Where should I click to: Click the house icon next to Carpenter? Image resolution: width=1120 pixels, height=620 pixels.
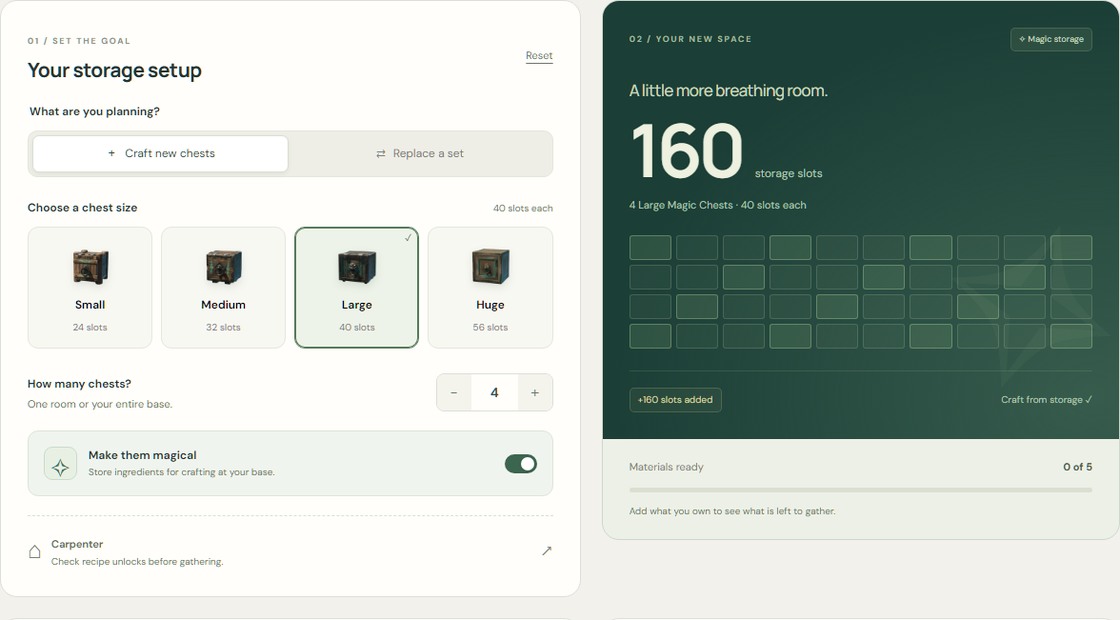[34, 551]
